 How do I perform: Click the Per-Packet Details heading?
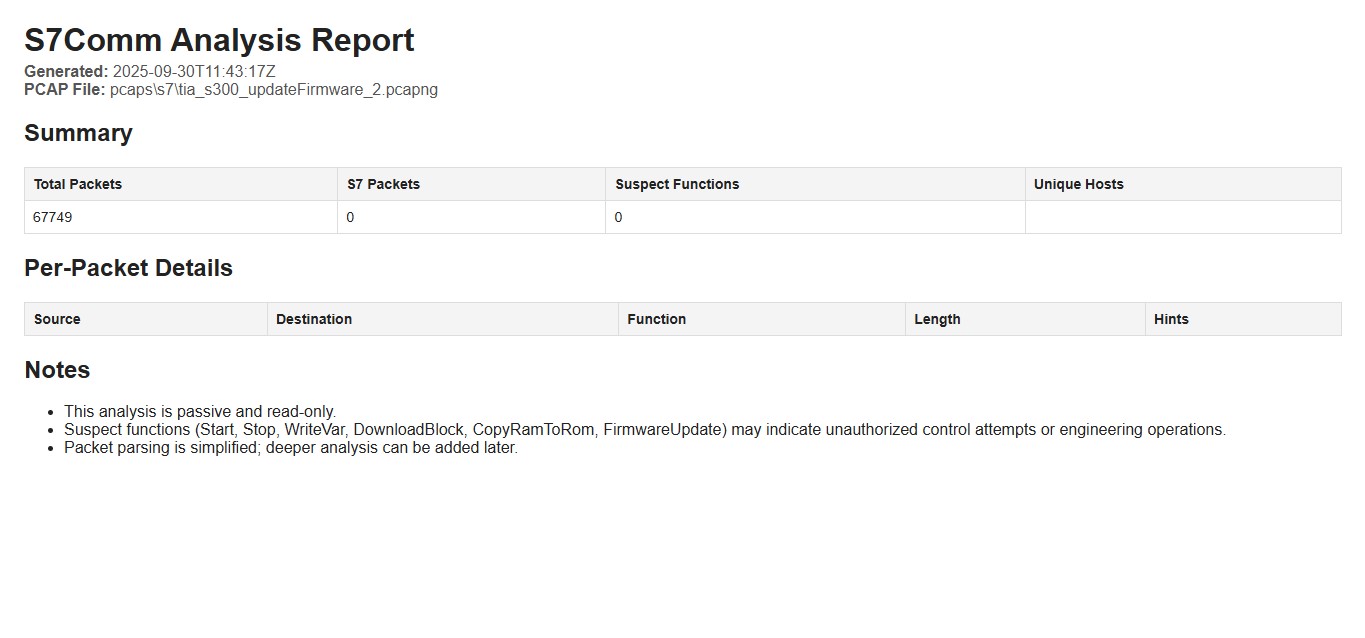128,268
